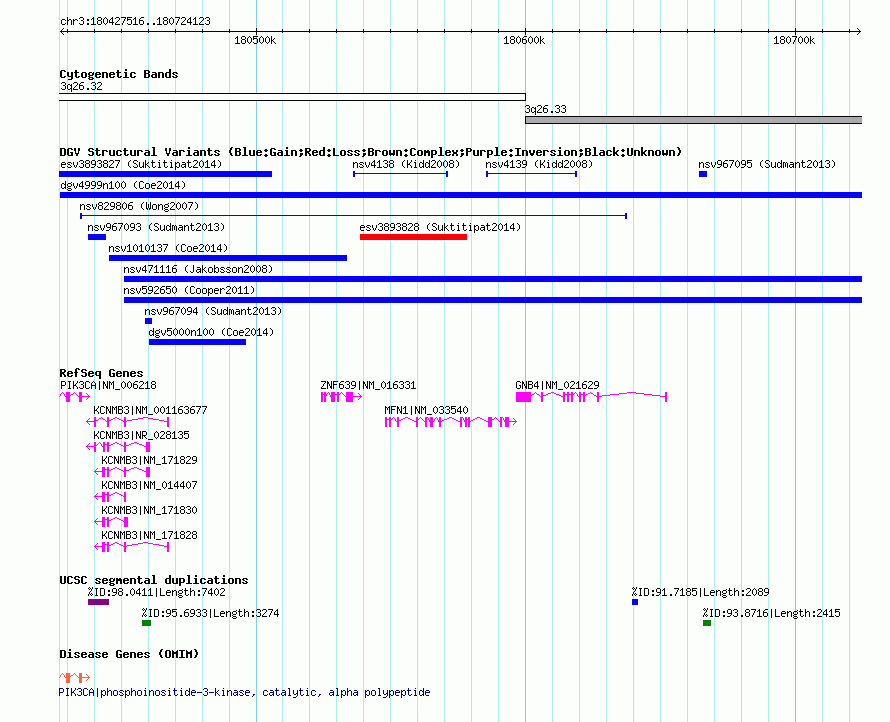
Task: Click the MFN1|NM_033540 label text
Action: coord(426,410)
